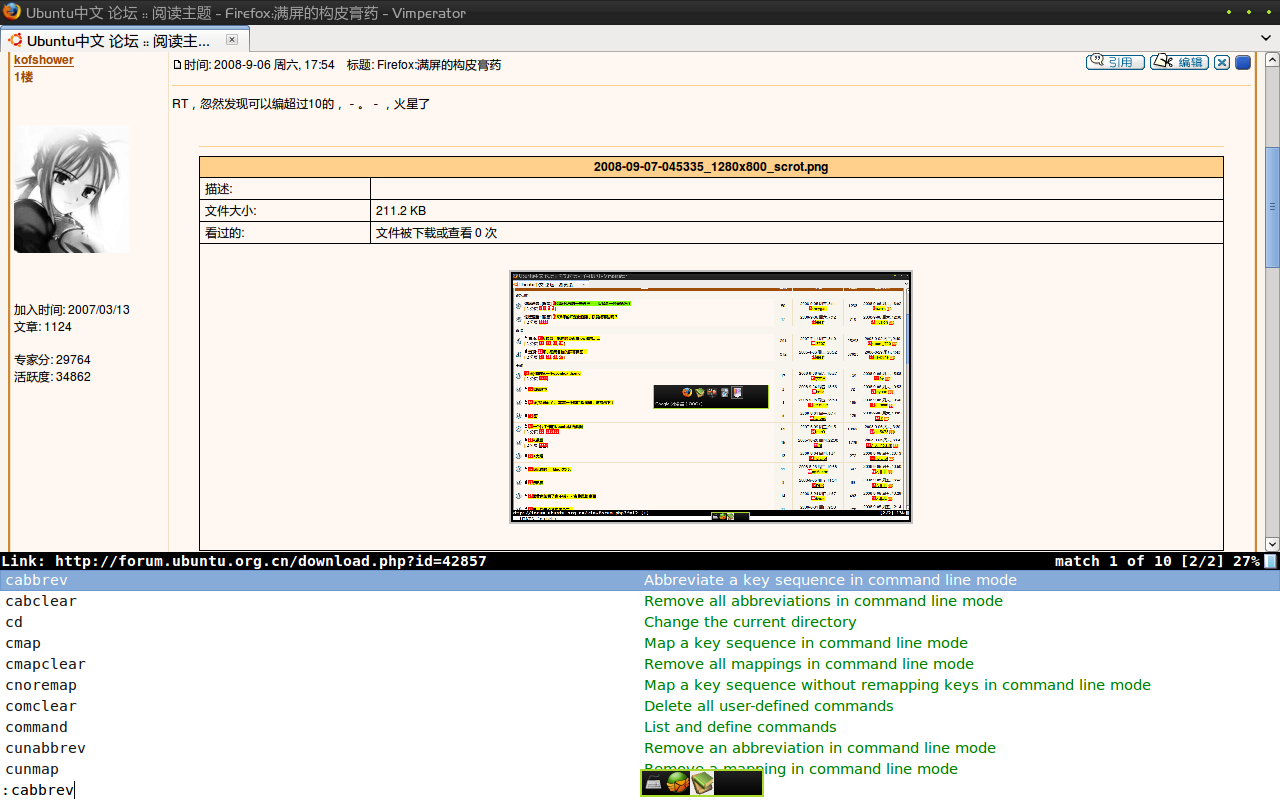Click the 加入时间: 2007/03/13 text
The width and height of the screenshot is (1280, 800).
72,310
